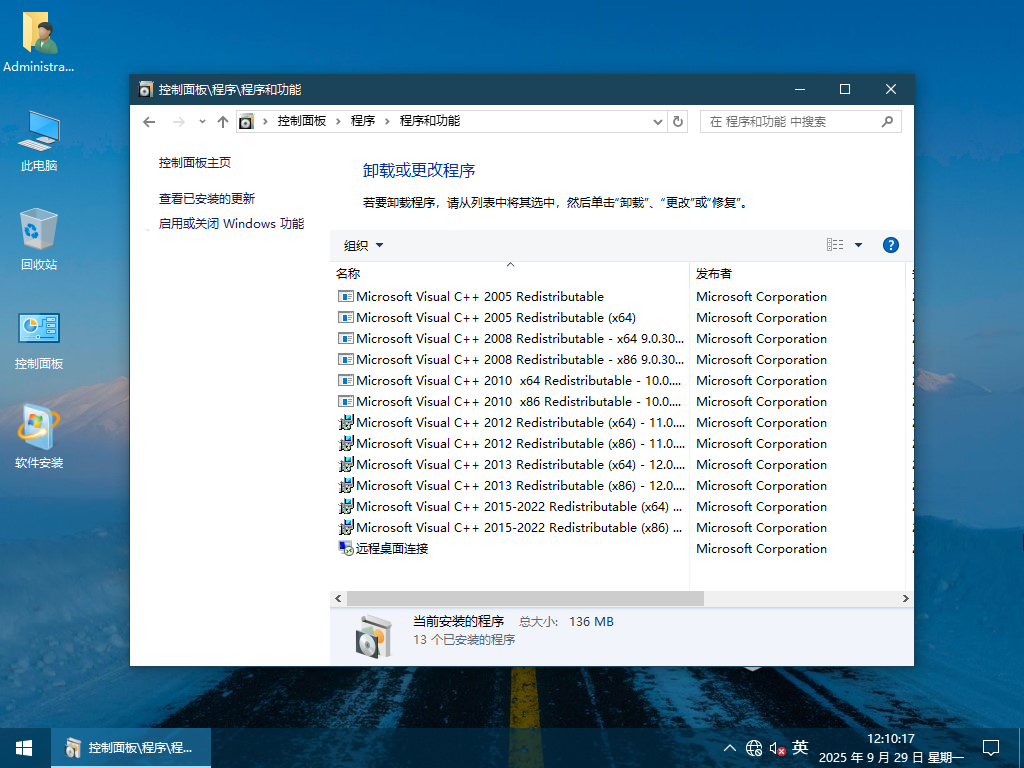Open the help question mark icon
Viewport: 1024px width, 768px height.
point(890,245)
